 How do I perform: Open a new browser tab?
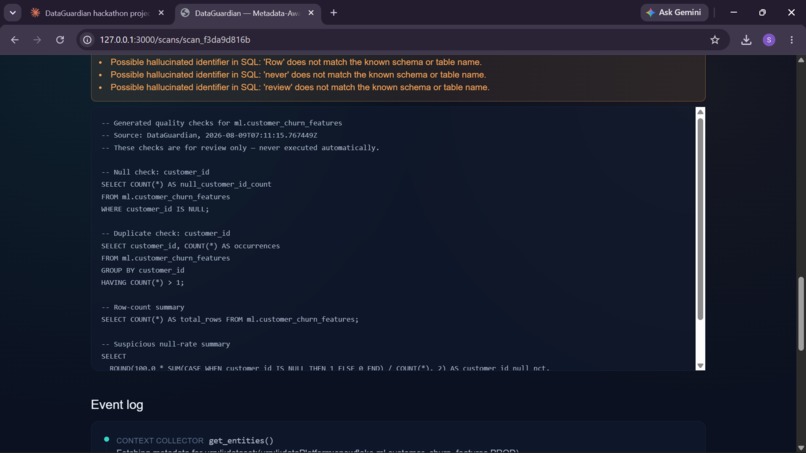(x=334, y=13)
